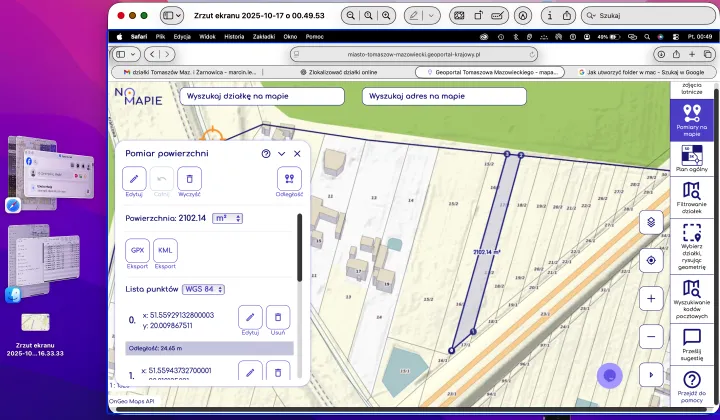Open the WGS 84 coordinate system dropdown

[x=203, y=289]
